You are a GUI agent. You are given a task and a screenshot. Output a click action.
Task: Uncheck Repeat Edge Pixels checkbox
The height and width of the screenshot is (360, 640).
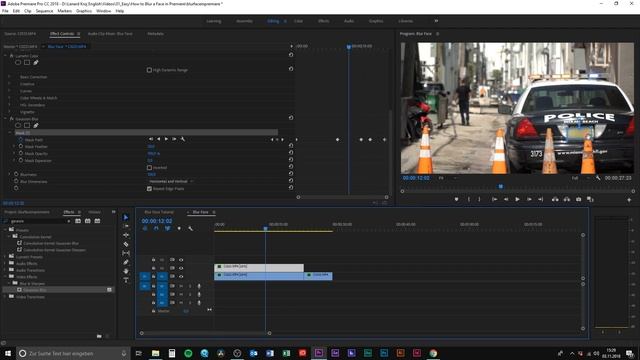pos(149,189)
